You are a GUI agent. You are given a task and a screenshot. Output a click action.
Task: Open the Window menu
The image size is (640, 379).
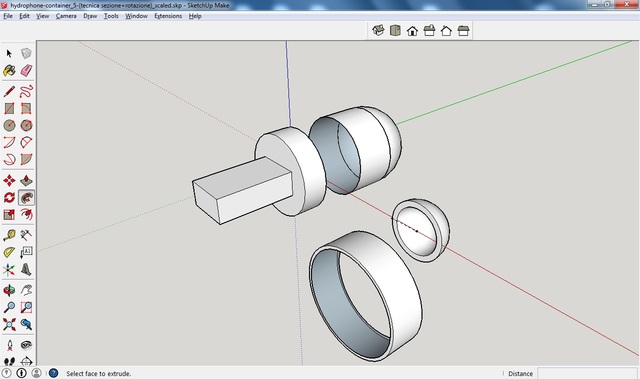point(136,16)
